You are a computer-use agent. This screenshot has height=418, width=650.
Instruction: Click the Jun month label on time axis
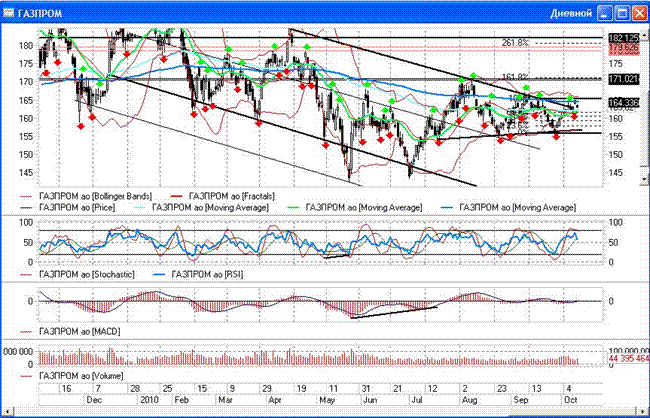point(370,400)
